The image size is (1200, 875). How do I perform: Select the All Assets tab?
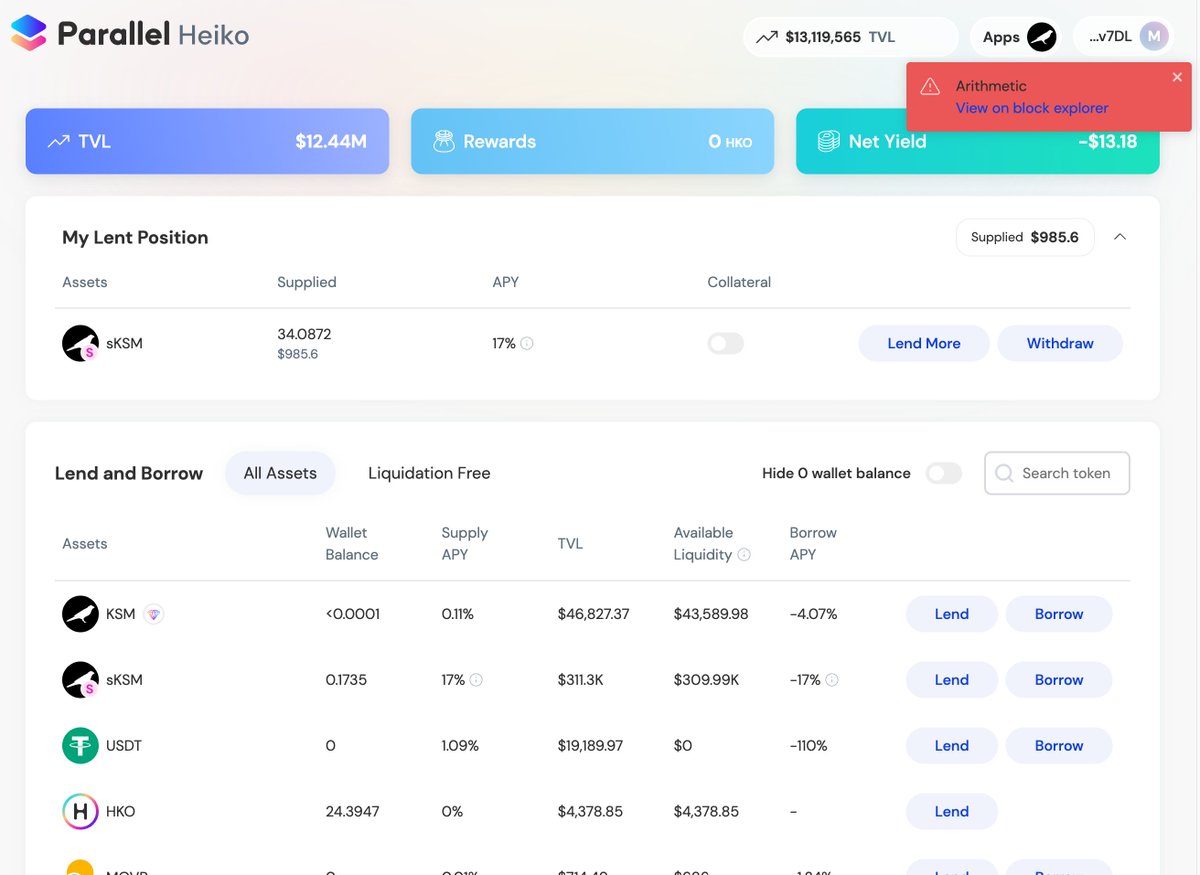280,473
